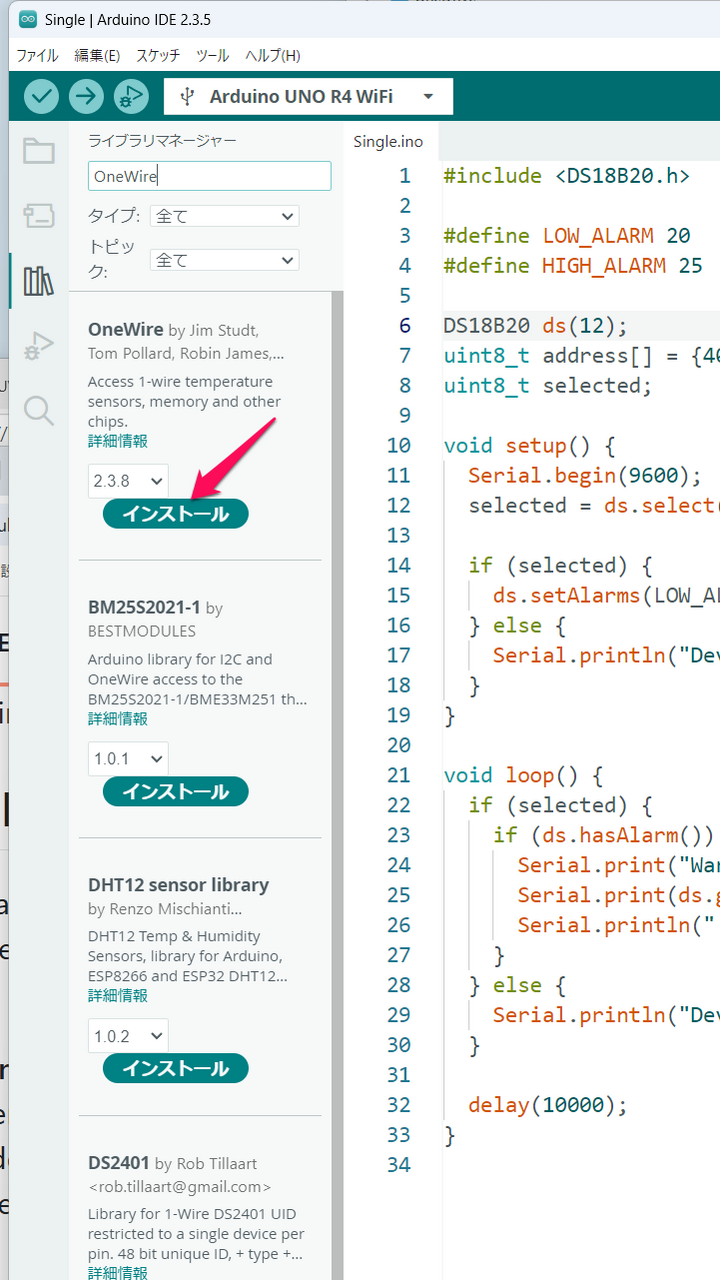Click the Verify checkmark button
The width and height of the screenshot is (720, 1280).
coord(41,96)
